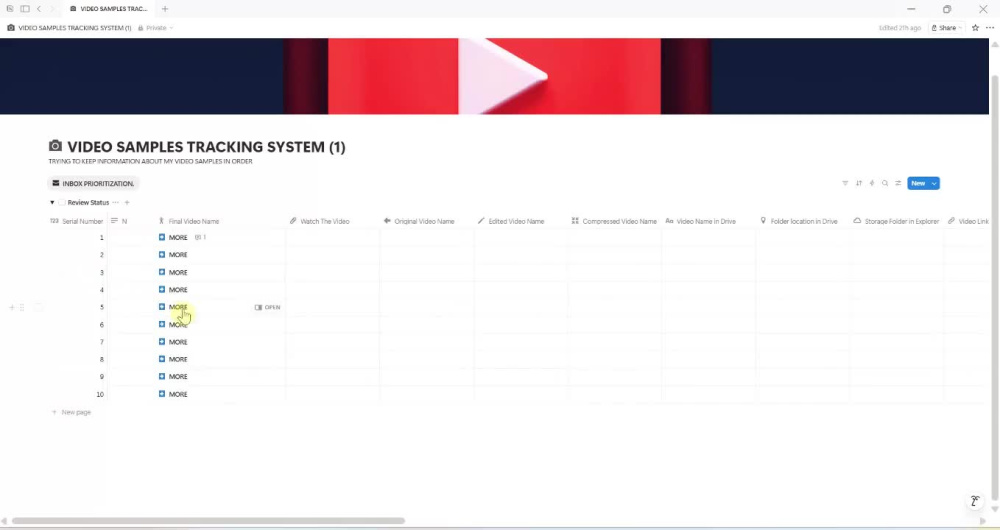Open the Review Status group options dots
The width and height of the screenshot is (1000, 530).
click(115, 202)
